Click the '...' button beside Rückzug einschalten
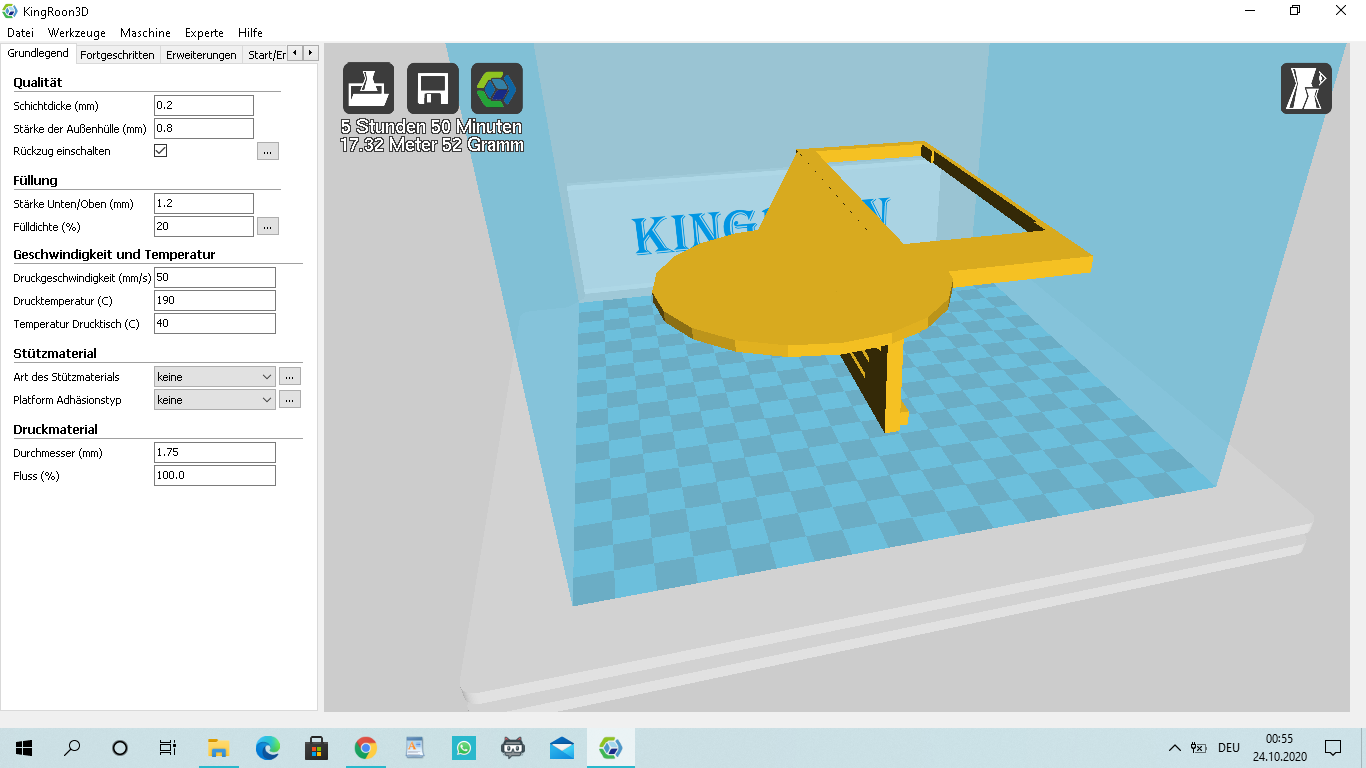This screenshot has height=768, width=1366. coord(267,152)
